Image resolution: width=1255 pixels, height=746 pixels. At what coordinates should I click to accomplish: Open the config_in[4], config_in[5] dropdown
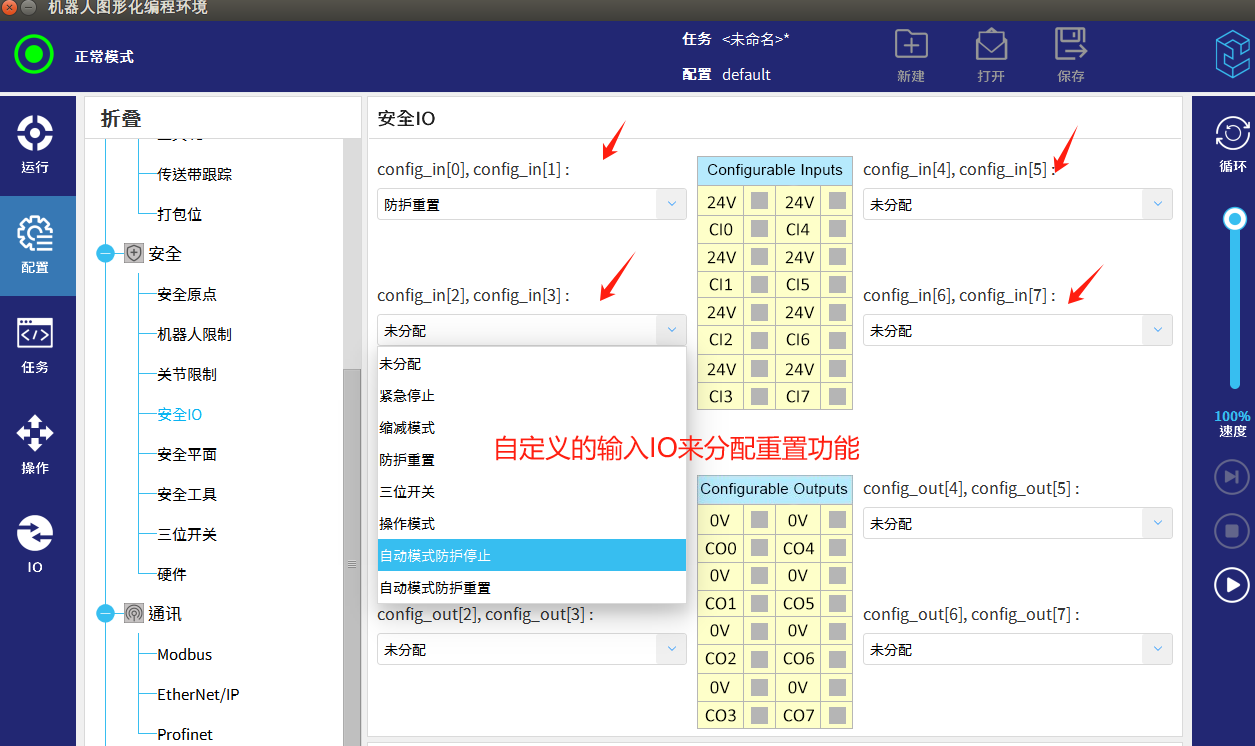(1017, 205)
